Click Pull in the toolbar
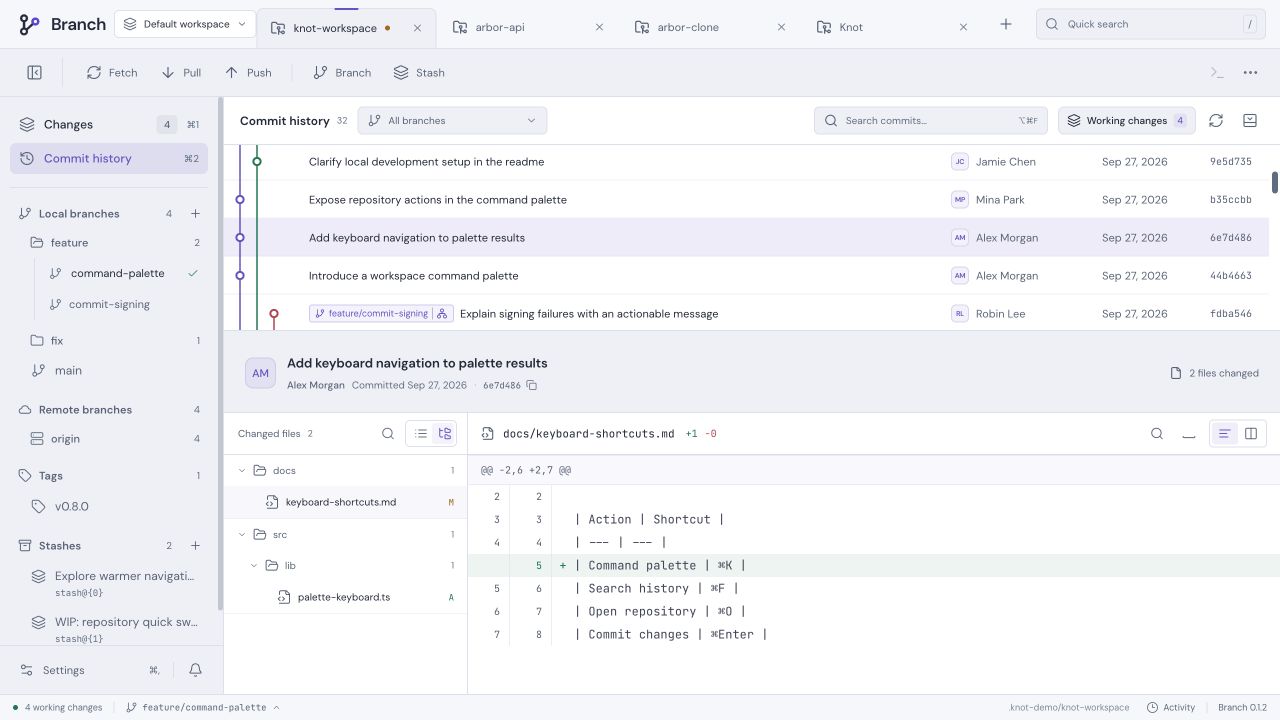Viewport: 1280px width, 720px height. (181, 73)
